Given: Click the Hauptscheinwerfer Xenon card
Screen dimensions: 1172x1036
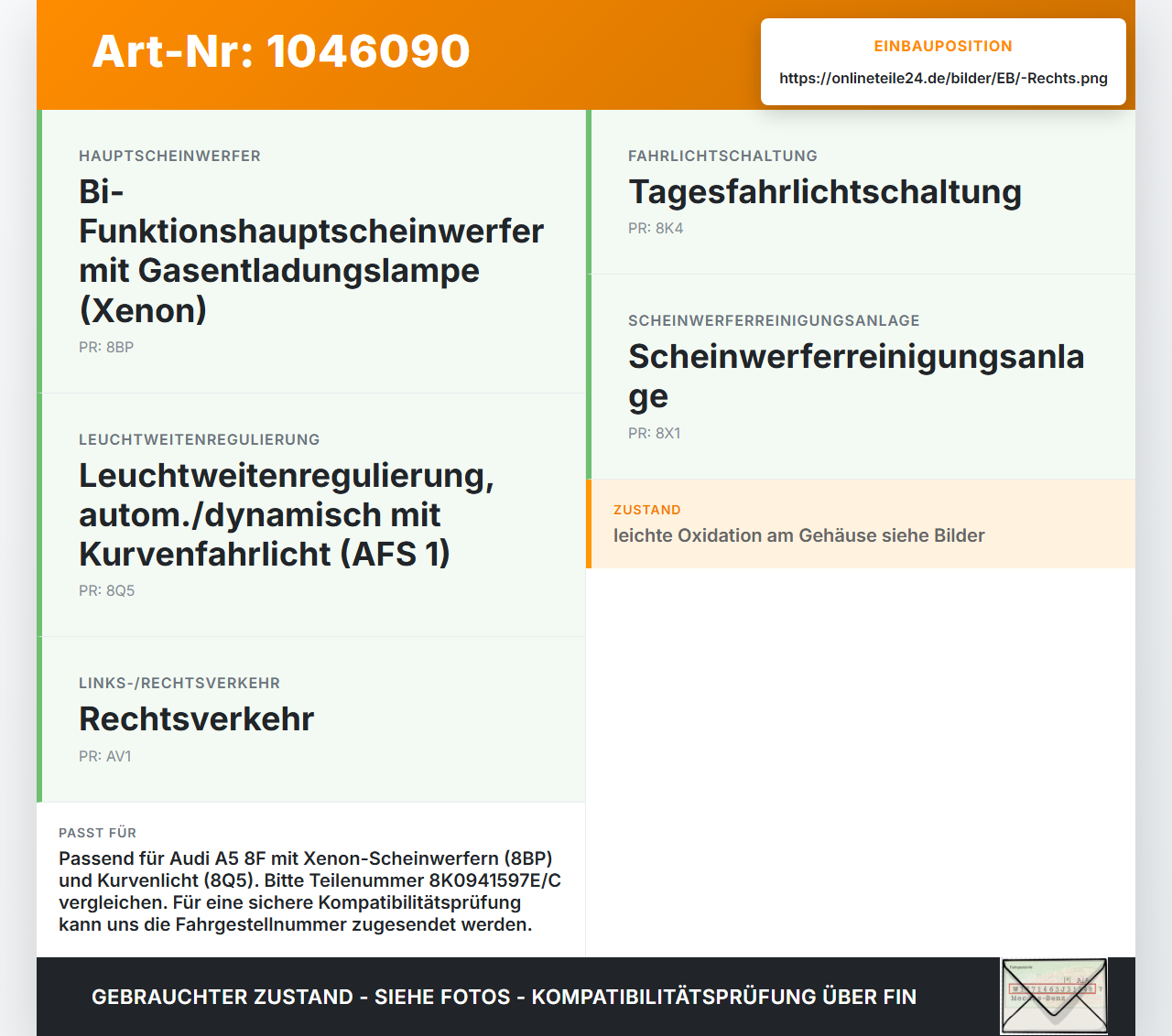Looking at the screenshot, I should [311, 252].
